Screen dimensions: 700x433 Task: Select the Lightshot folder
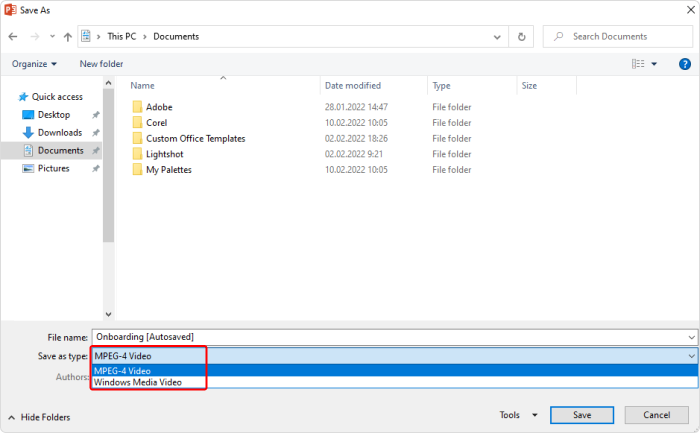(164, 154)
